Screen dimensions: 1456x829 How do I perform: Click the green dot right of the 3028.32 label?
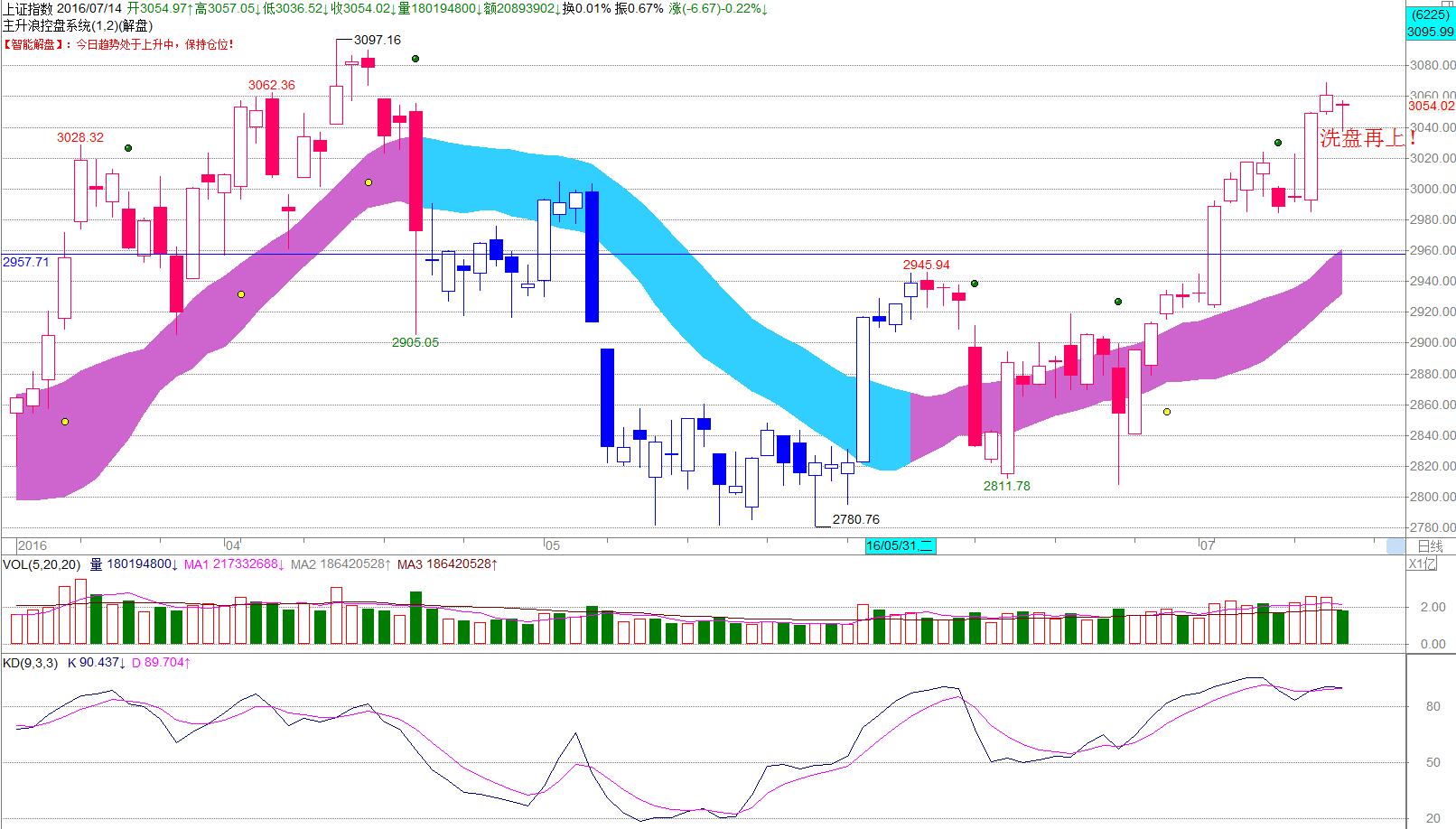coord(129,147)
